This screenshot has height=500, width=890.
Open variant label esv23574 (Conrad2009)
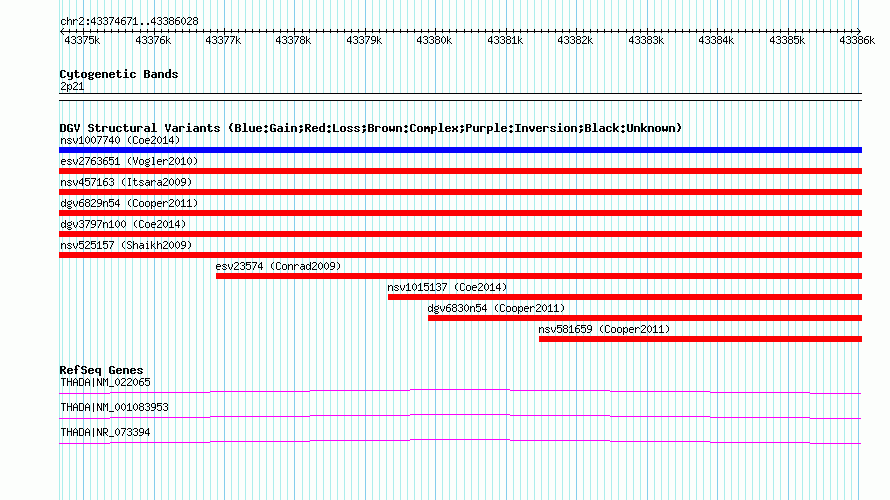click(x=278, y=266)
